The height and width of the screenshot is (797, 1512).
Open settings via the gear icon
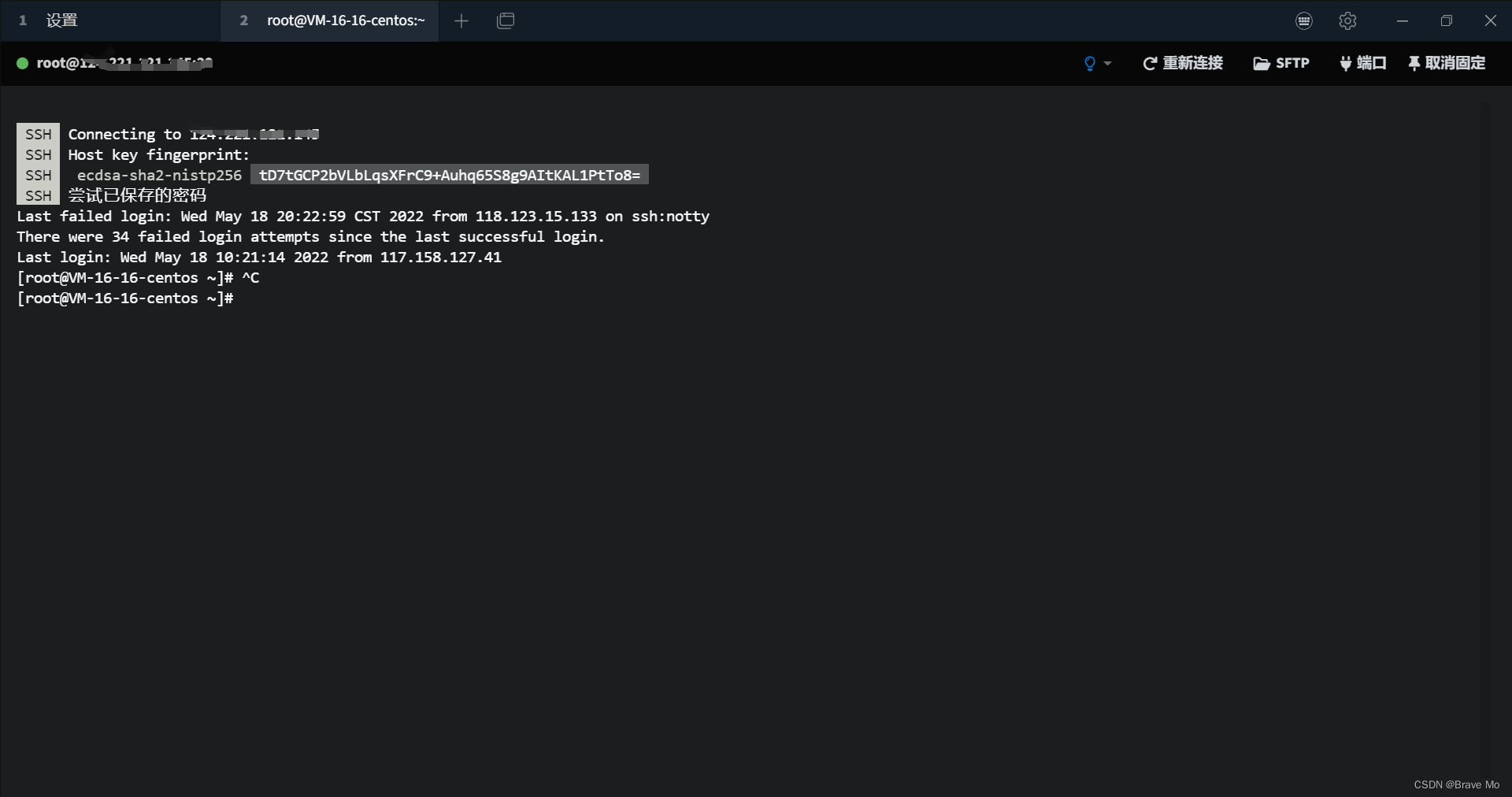1347,20
